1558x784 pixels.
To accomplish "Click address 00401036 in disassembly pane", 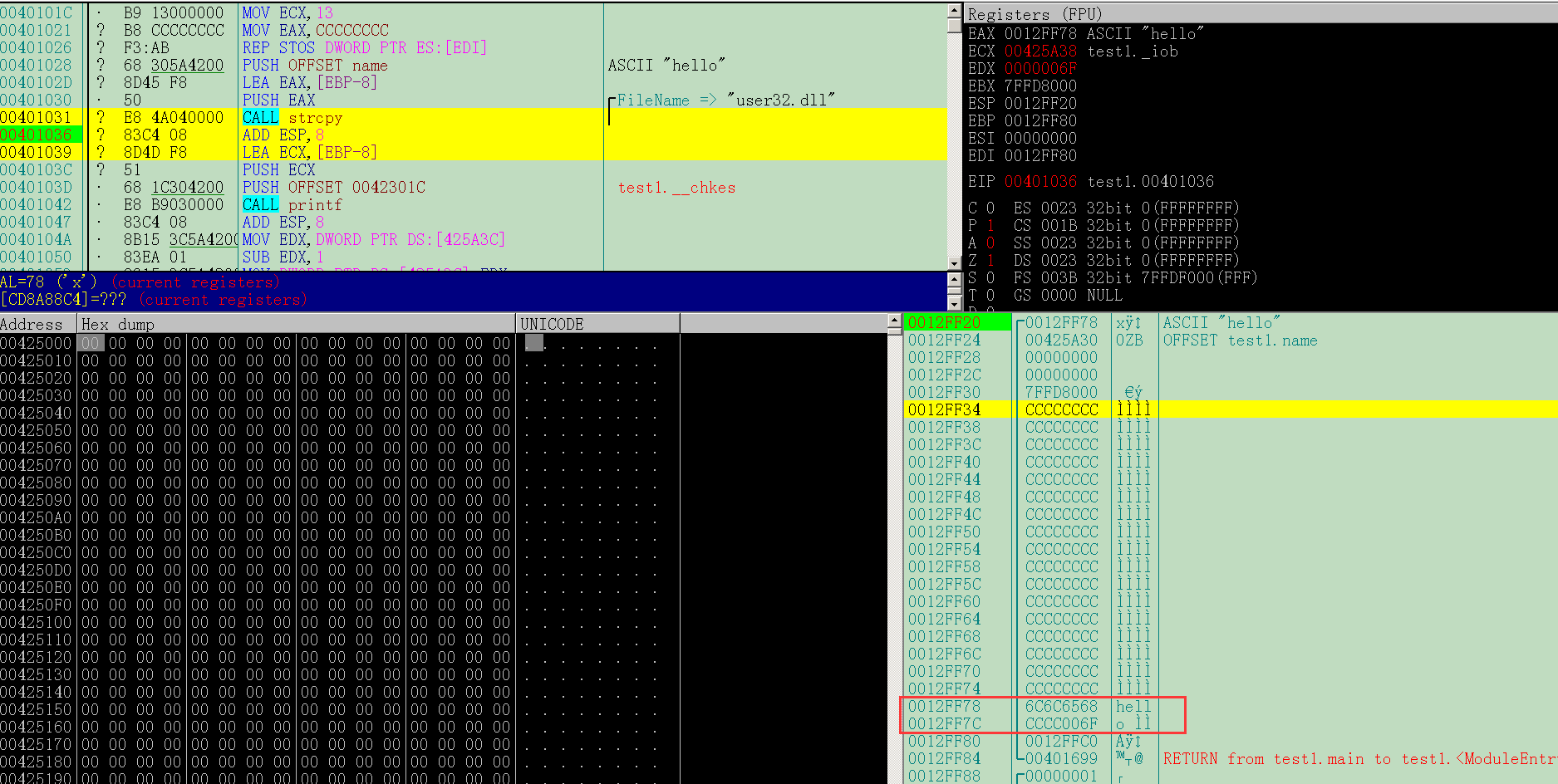I will click(36, 135).
